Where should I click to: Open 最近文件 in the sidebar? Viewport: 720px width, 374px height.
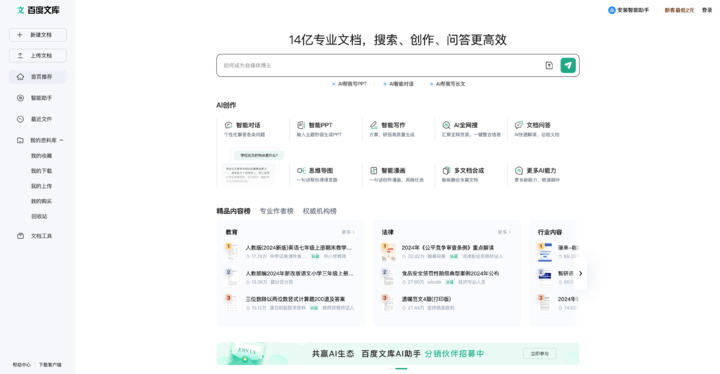(38, 119)
